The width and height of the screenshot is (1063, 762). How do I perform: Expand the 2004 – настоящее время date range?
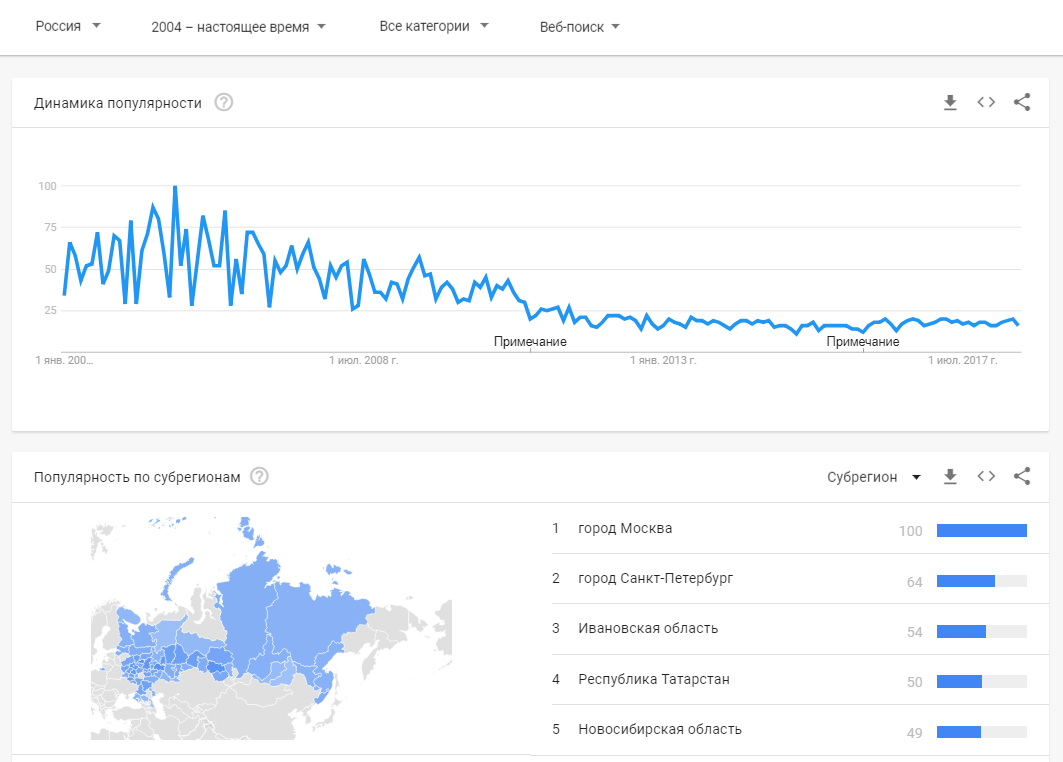tap(239, 27)
